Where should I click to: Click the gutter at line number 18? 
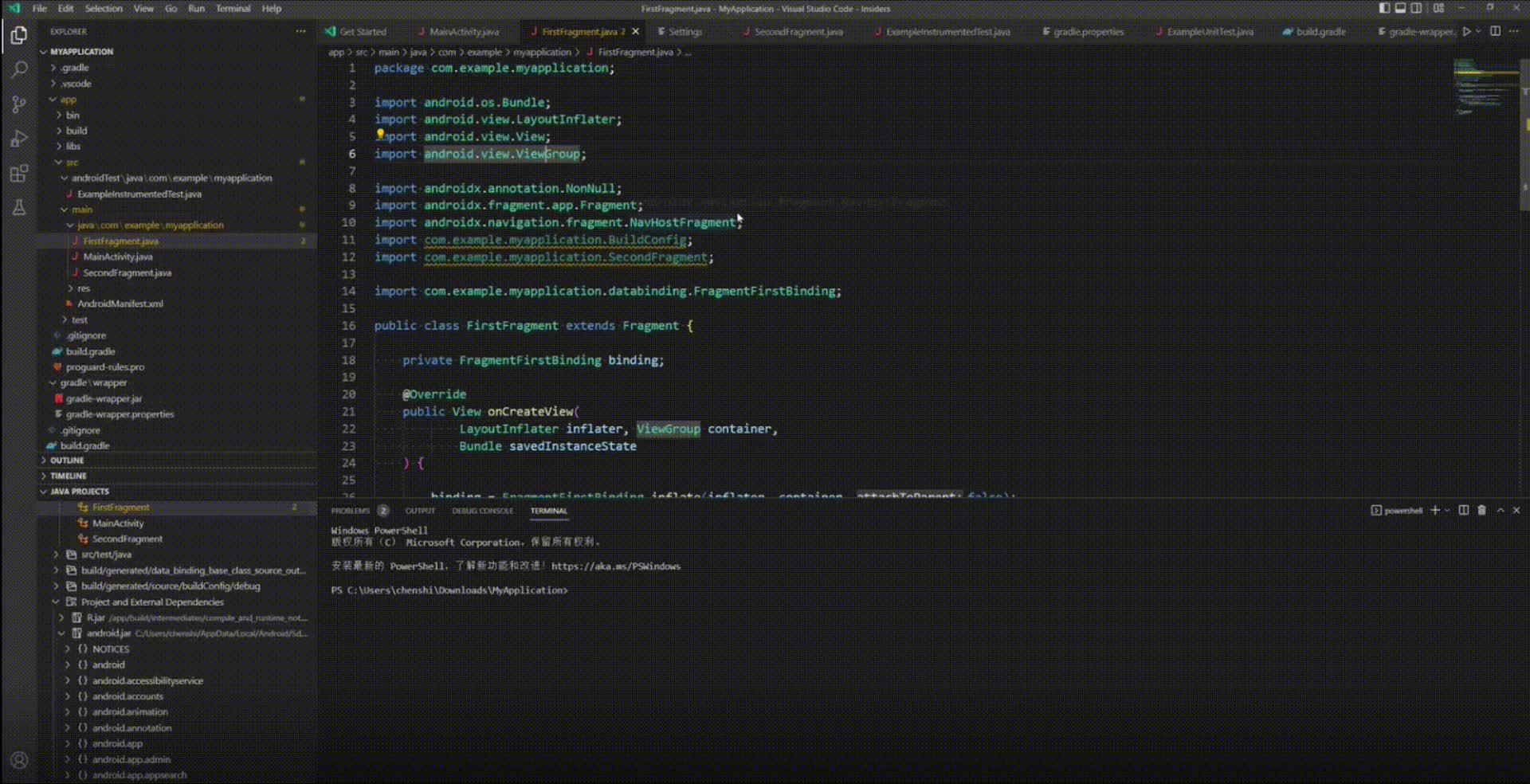pos(348,360)
